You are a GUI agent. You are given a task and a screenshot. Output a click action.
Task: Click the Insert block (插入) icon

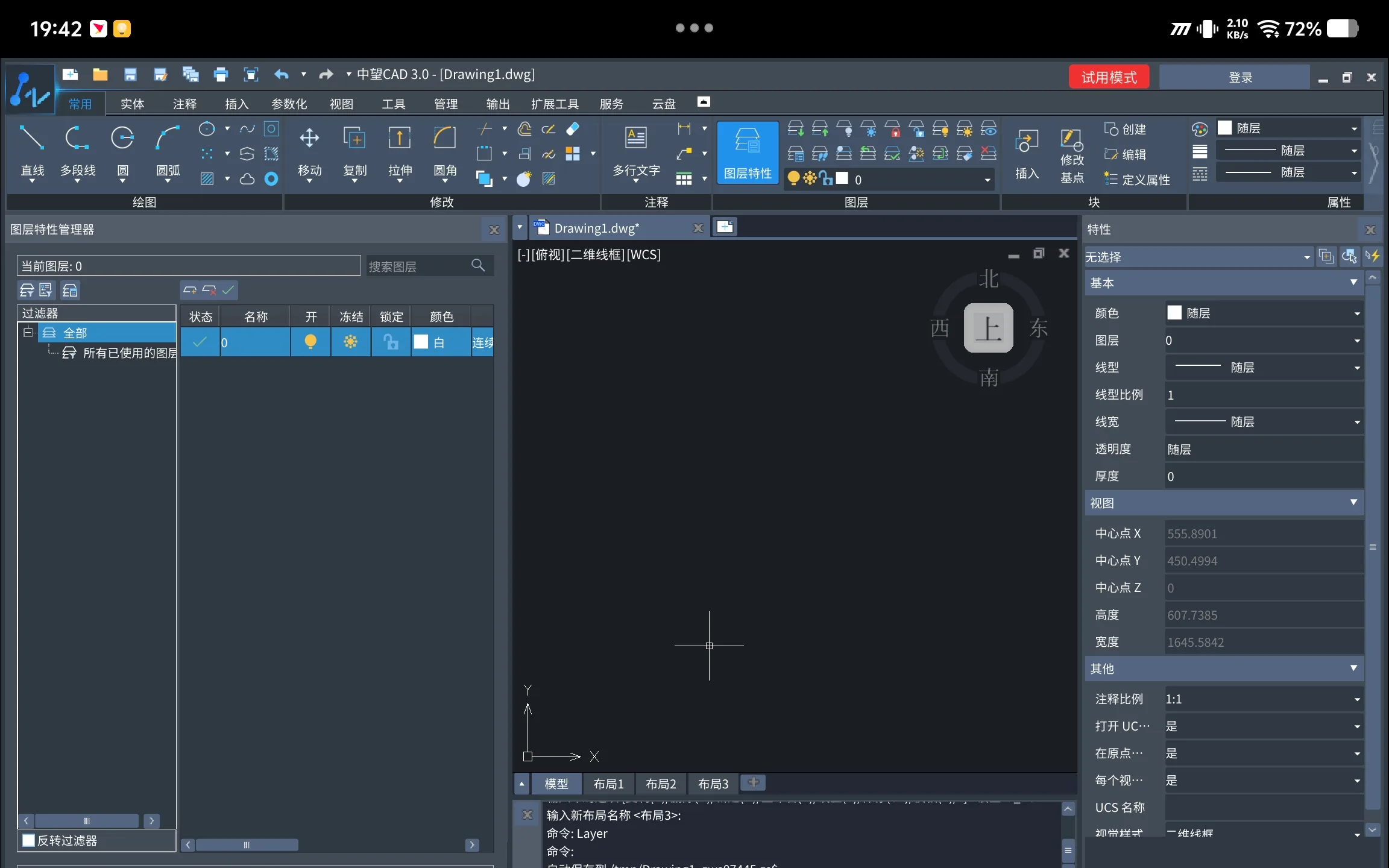coord(1027,154)
